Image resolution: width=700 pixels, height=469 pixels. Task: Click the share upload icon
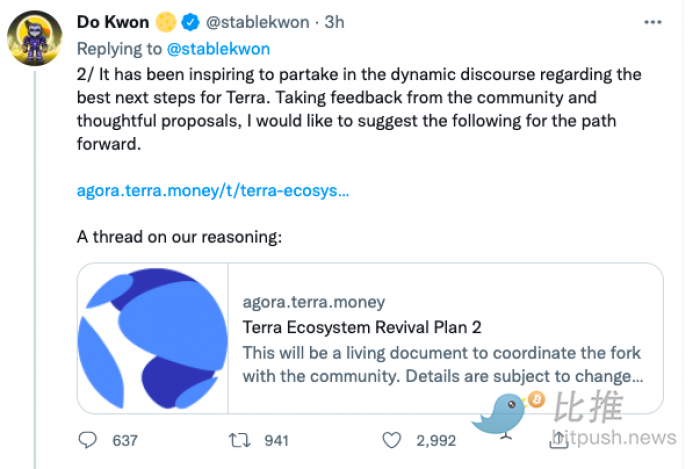[x=559, y=440]
